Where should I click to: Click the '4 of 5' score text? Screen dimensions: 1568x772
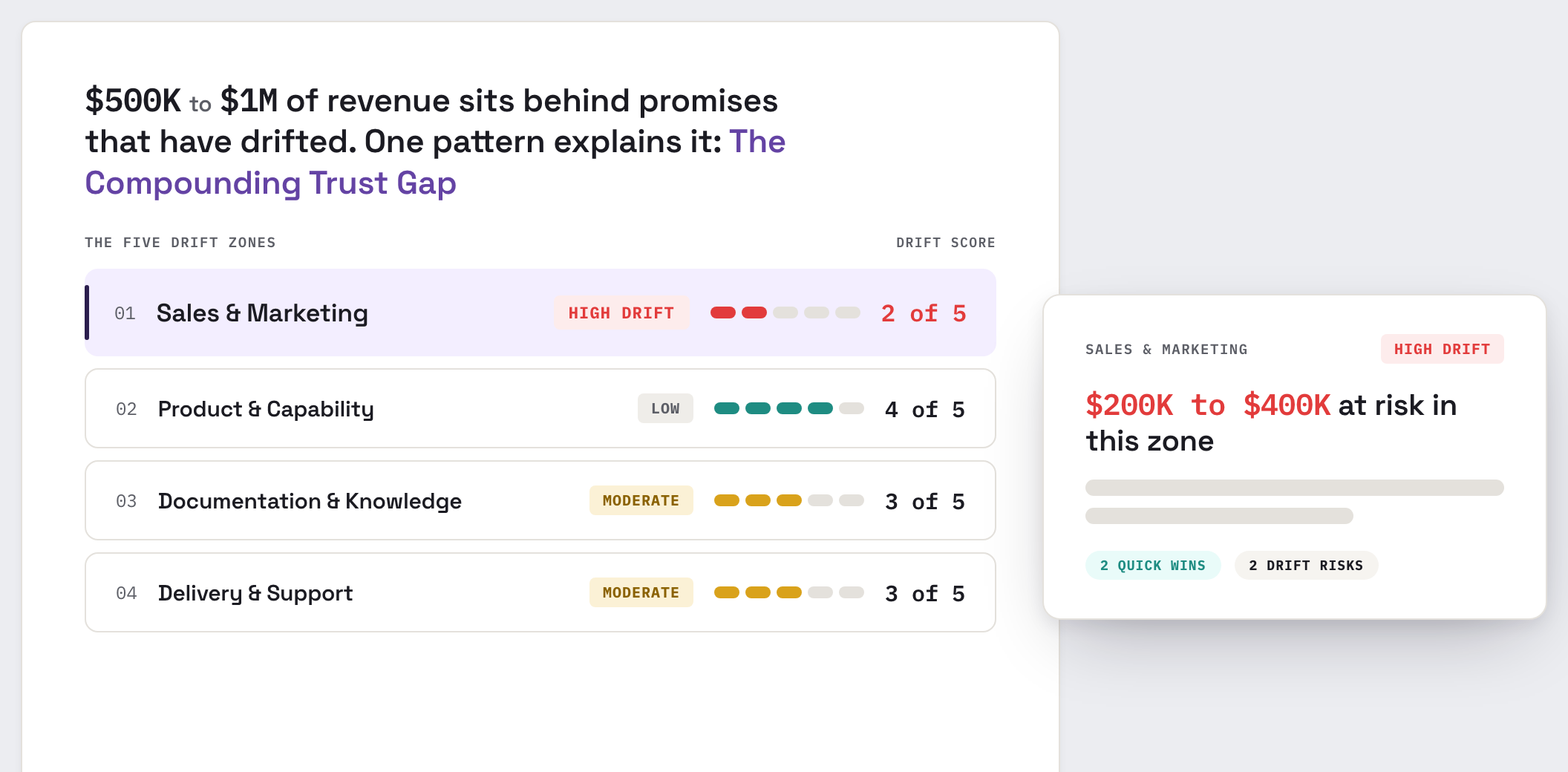click(925, 409)
